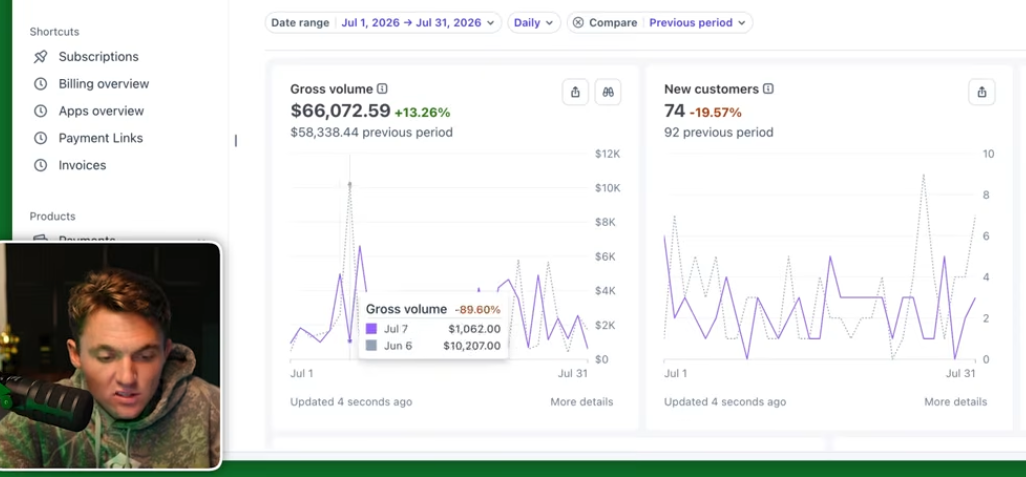Export the New customers chart

(x=982, y=92)
